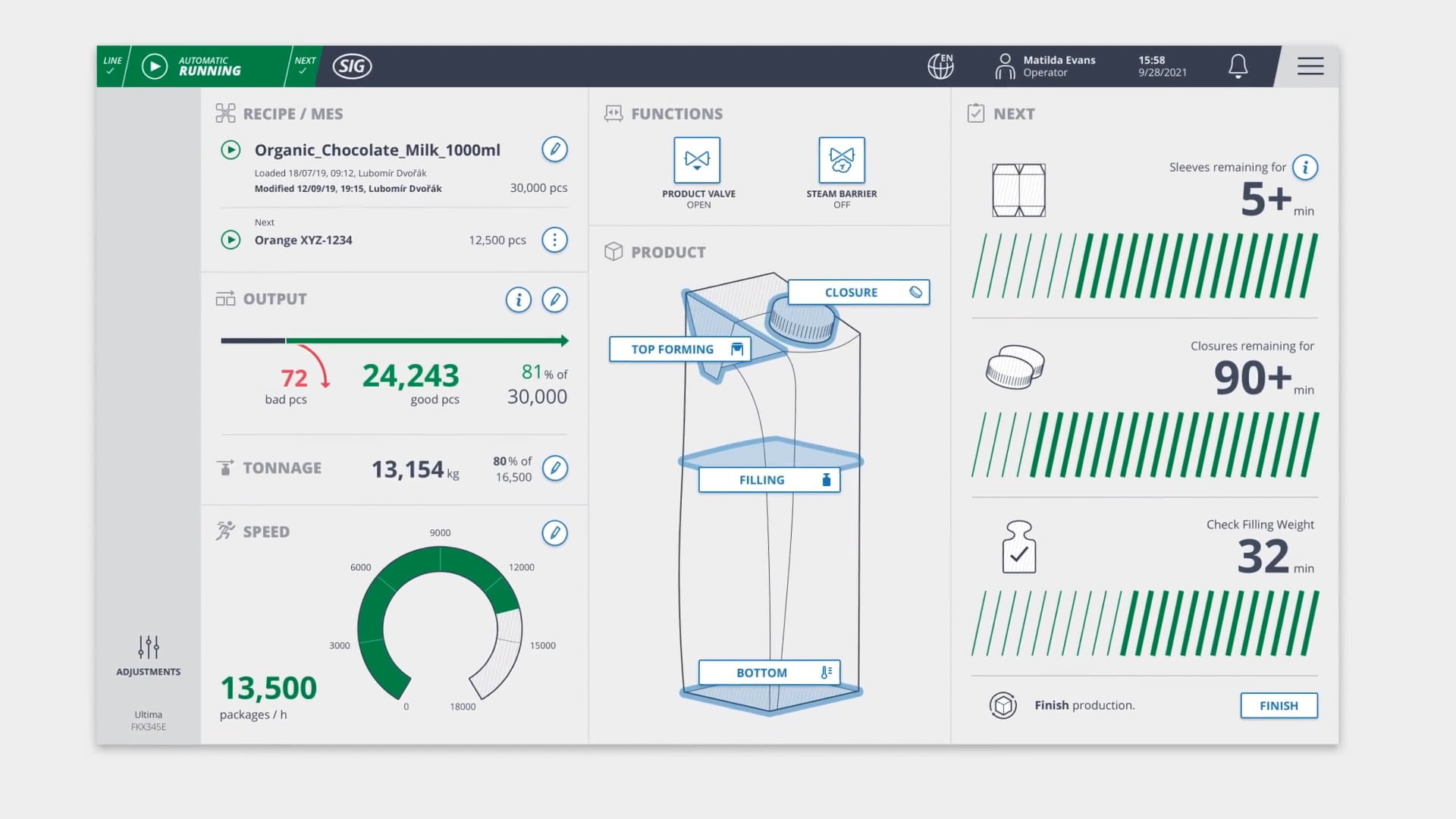Toggle the LINE status checkbox
Image resolution: width=1456 pixels, height=819 pixels.
[x=113, y=73]
